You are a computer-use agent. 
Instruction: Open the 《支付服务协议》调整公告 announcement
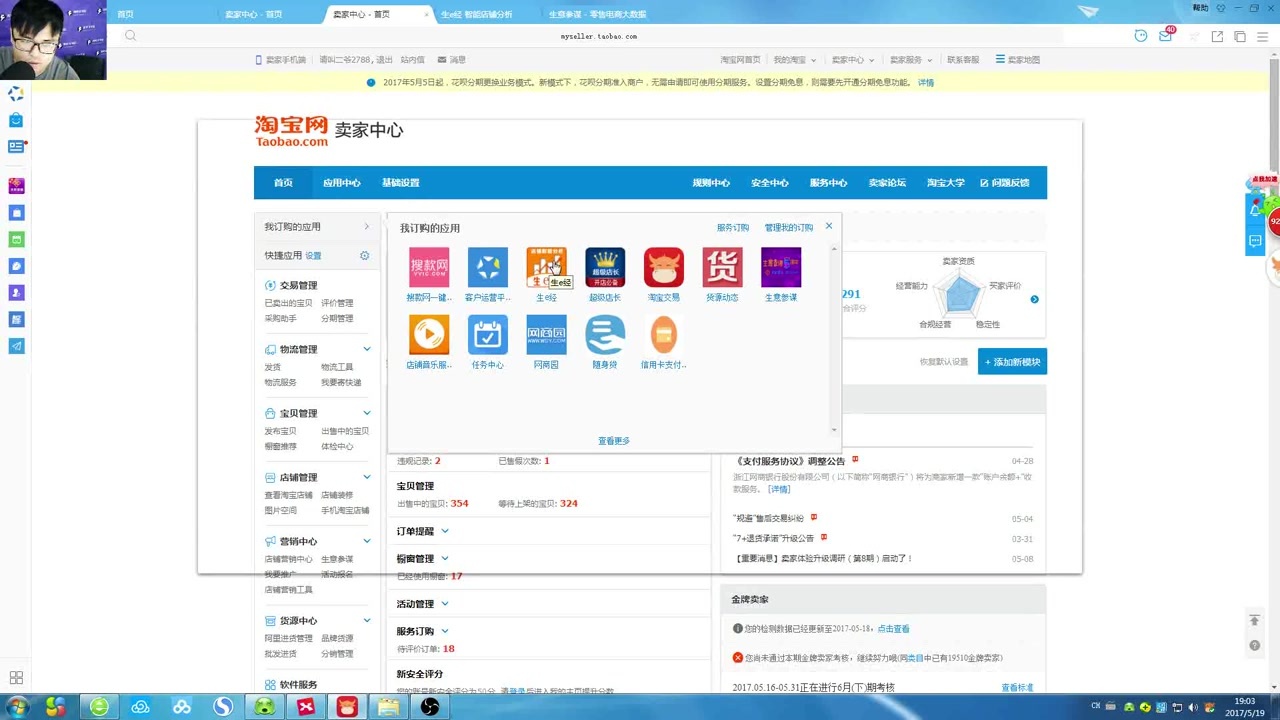coord(790,461)
